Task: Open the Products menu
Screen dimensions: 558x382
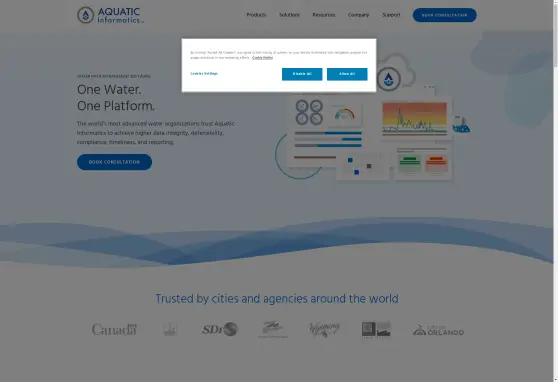Action: [x=256, y=15]
